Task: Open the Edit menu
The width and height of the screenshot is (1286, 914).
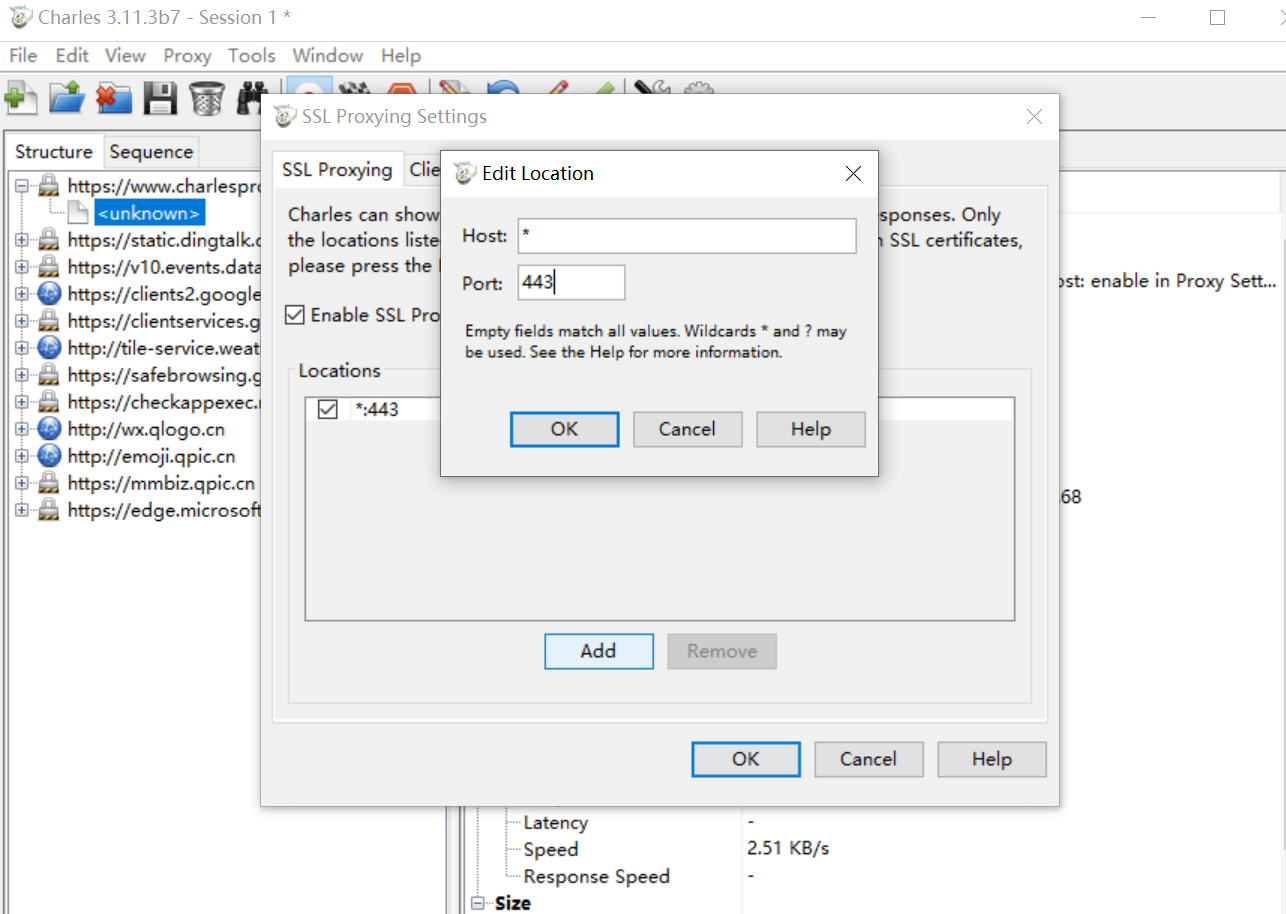Action: (72, 56)
